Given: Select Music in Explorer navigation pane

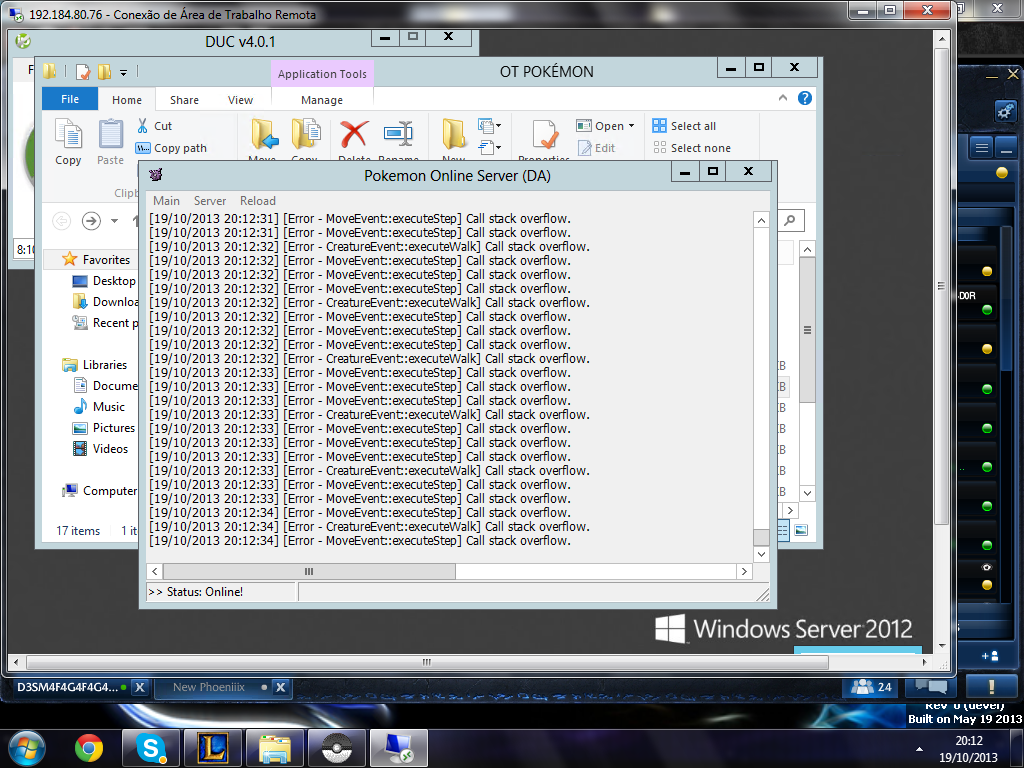Looking at the screenshot, I should tap(99, 407).
